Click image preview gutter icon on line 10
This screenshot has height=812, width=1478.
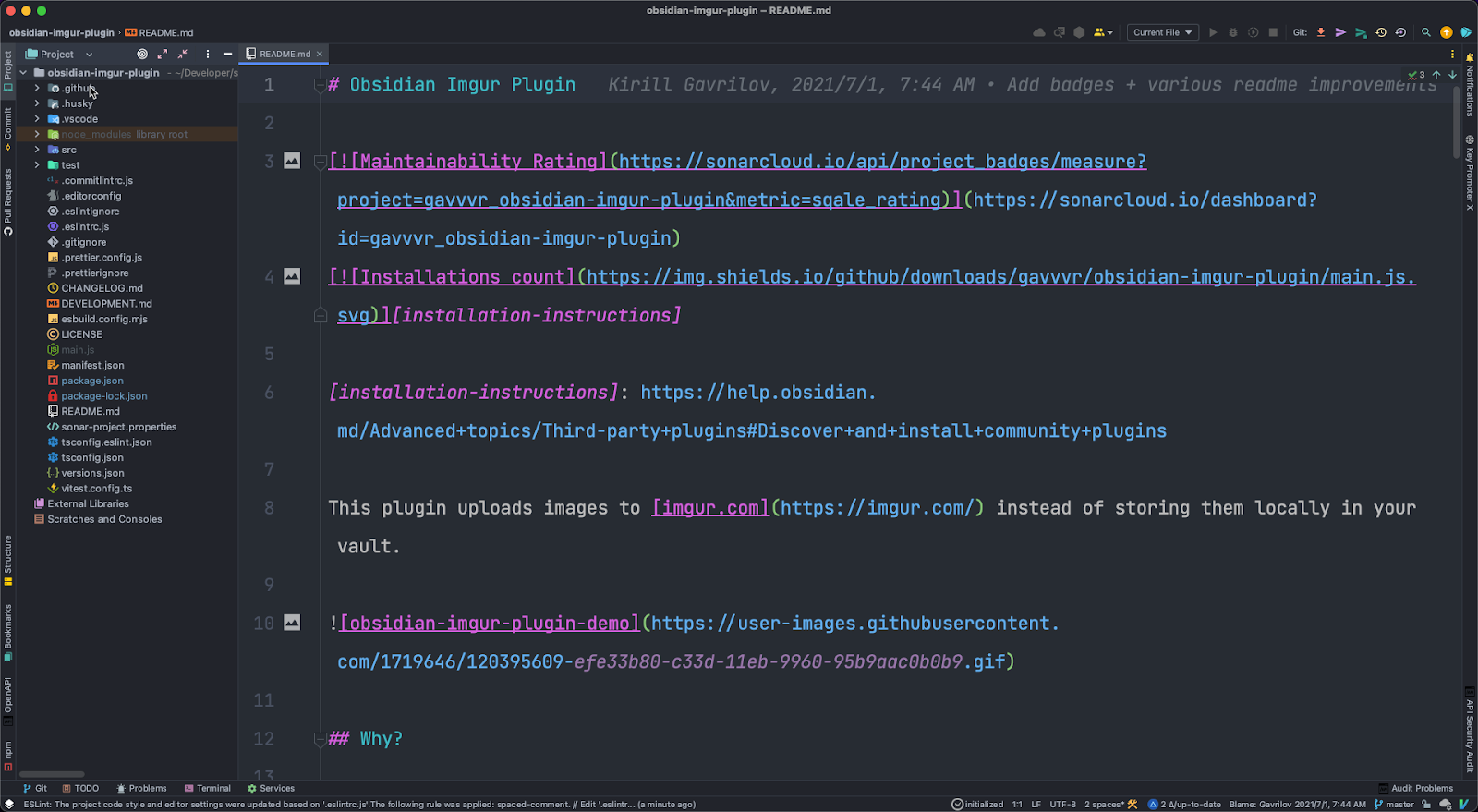point(292,623)
